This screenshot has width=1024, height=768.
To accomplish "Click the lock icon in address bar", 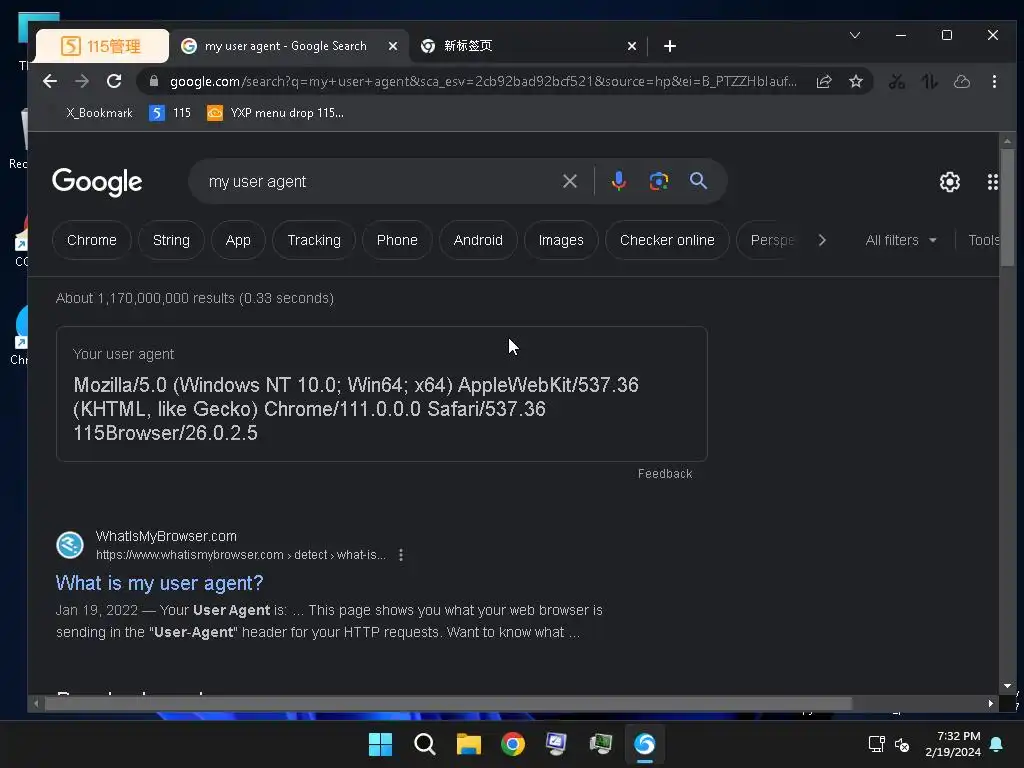I will (154, 81).
